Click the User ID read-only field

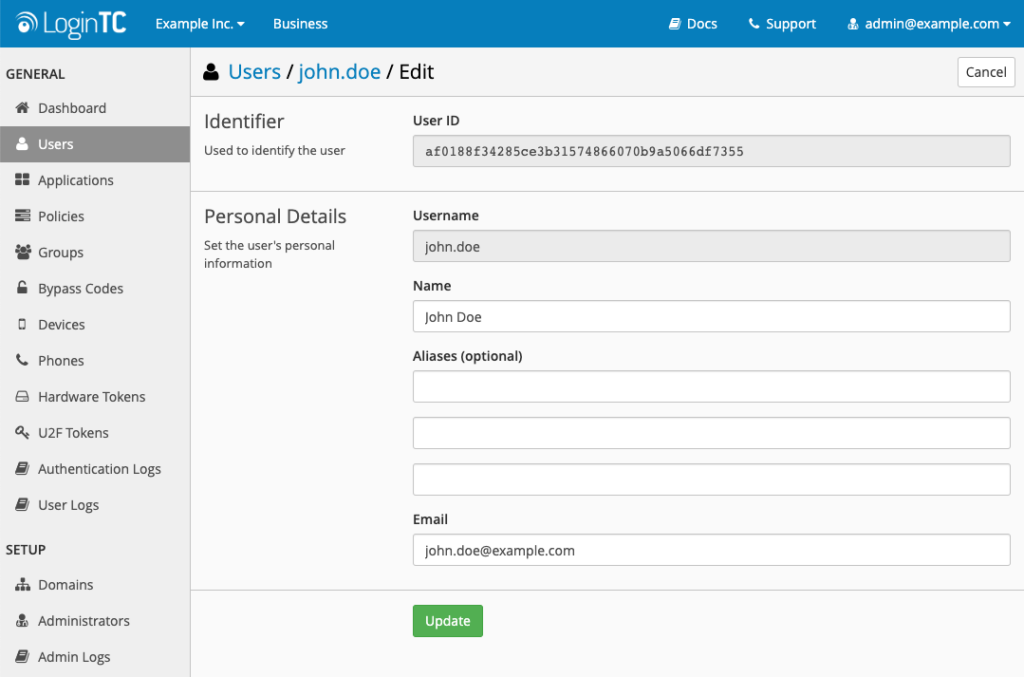(x=711, y=151)
